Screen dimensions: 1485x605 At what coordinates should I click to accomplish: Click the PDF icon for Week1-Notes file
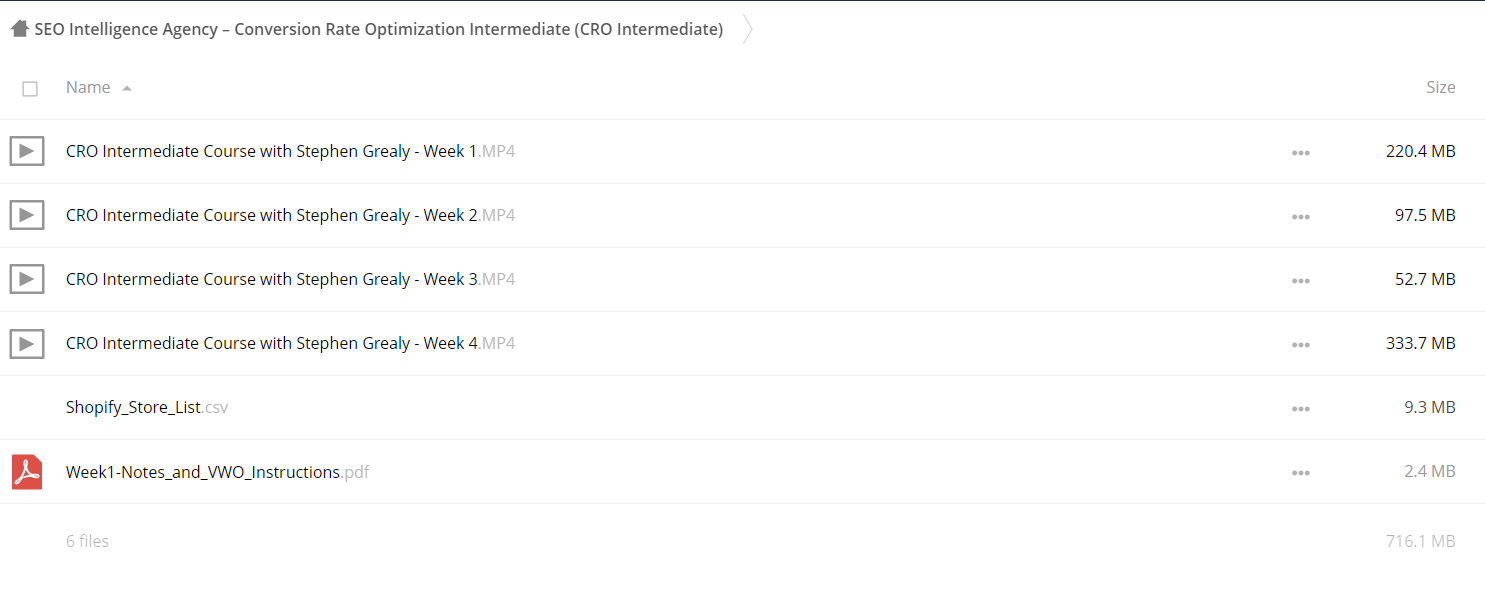coord(27,472)
